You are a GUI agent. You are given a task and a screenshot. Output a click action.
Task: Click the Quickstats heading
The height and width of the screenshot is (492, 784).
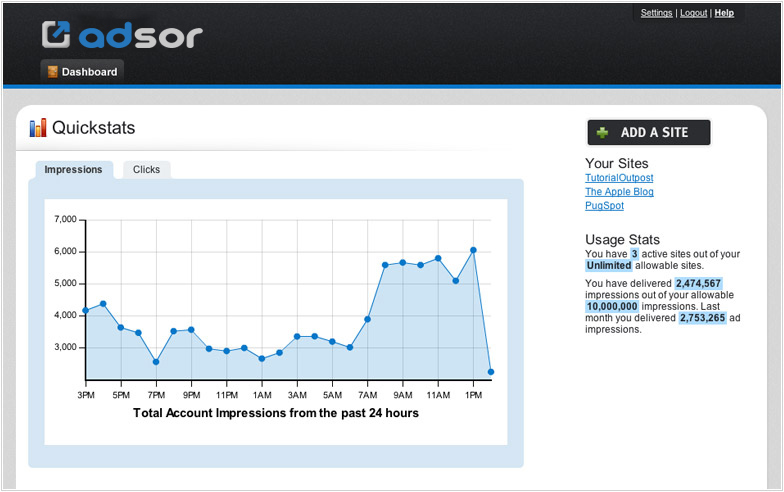click(94, 128)
